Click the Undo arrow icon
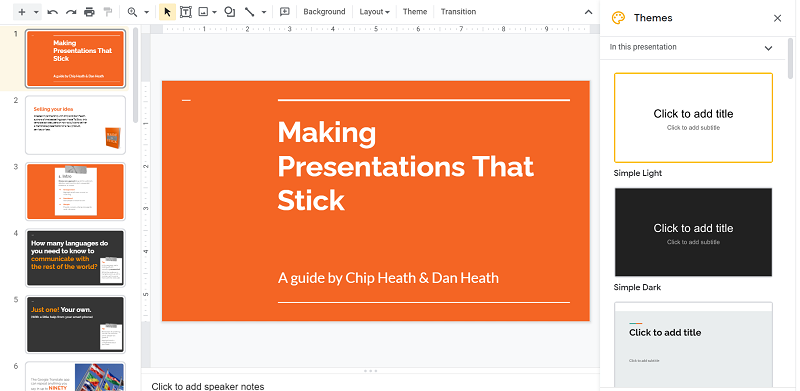 (x=53, y=12)
